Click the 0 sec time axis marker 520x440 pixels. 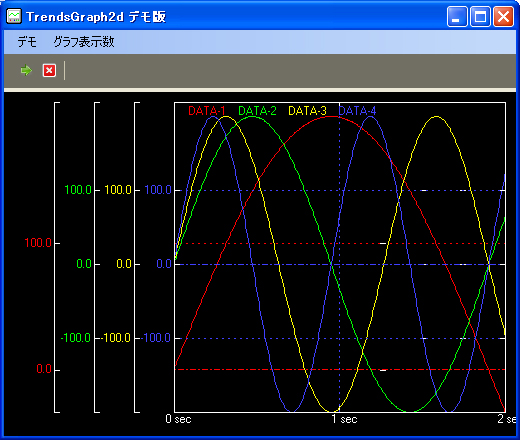coord(178,419)
